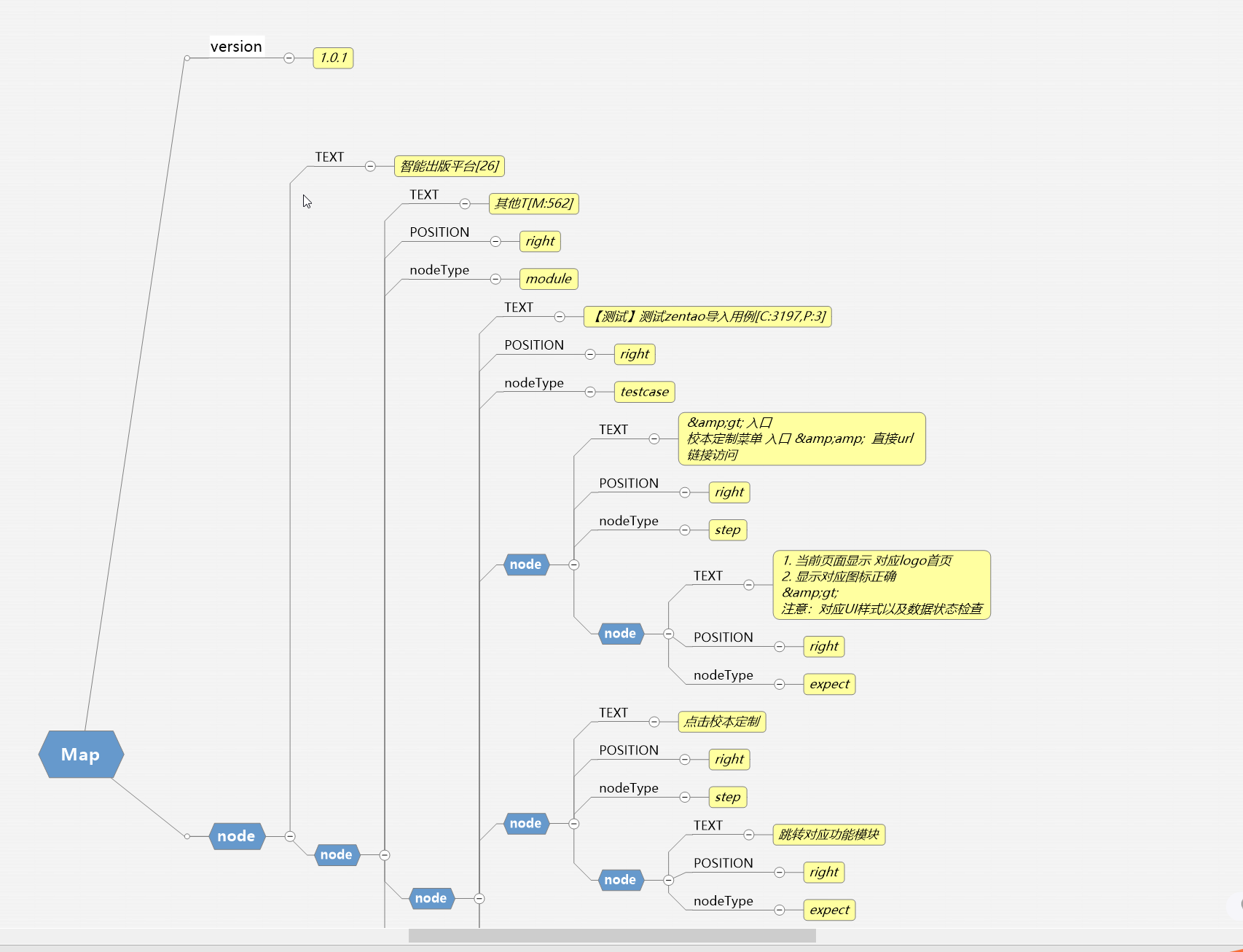Click the top-level TEXT label for 智能出版平台
Viewport: 1243px width, 952px height.
(x=329, y=157)
